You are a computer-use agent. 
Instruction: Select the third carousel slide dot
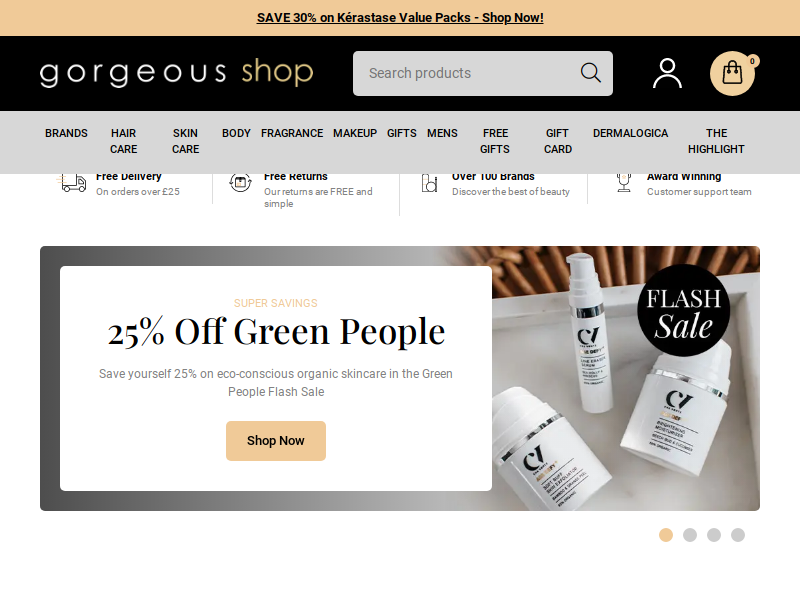[x=714, y=535]
